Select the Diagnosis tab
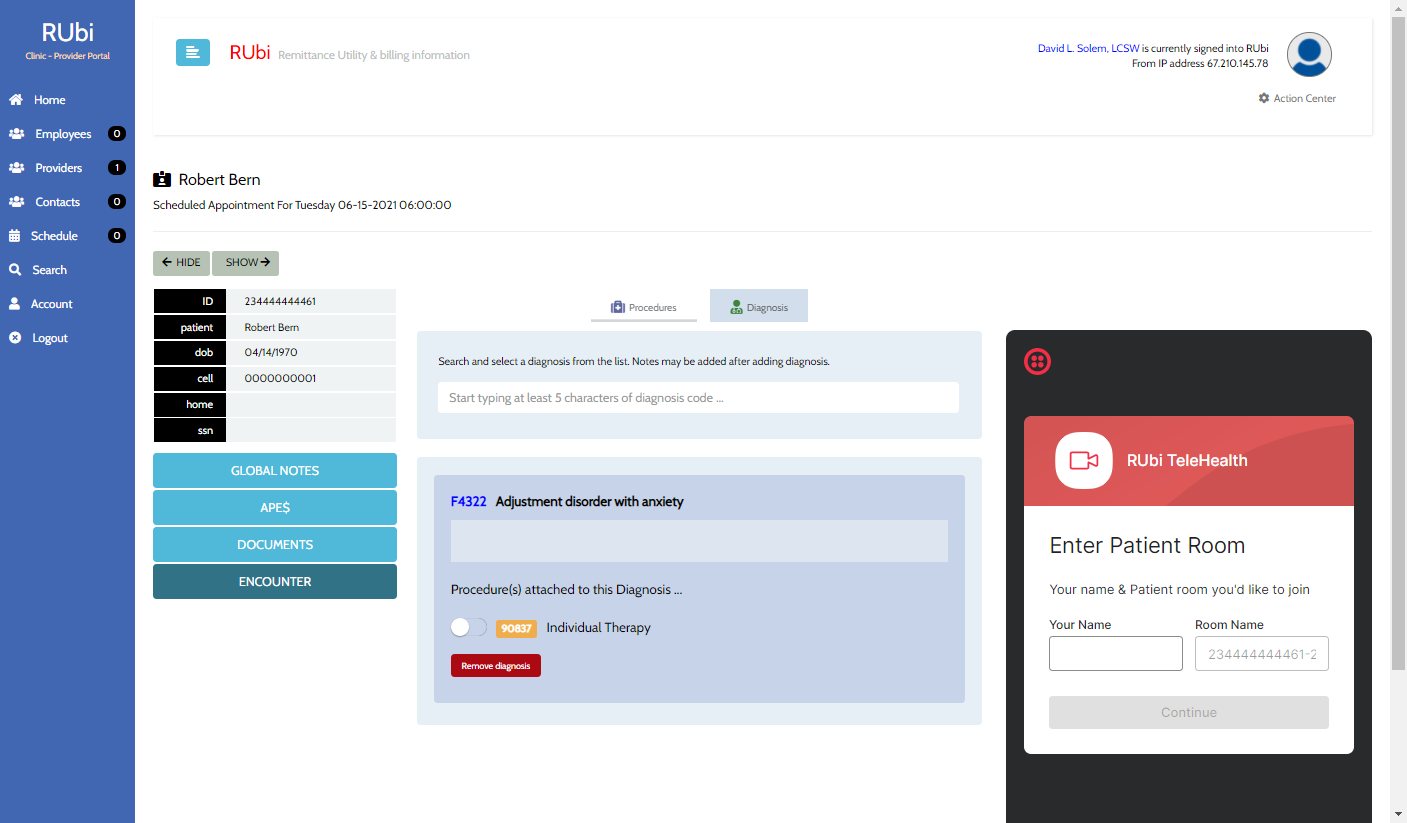The height and width of the screenshot is (823, 1407). [x=759, y=307]
